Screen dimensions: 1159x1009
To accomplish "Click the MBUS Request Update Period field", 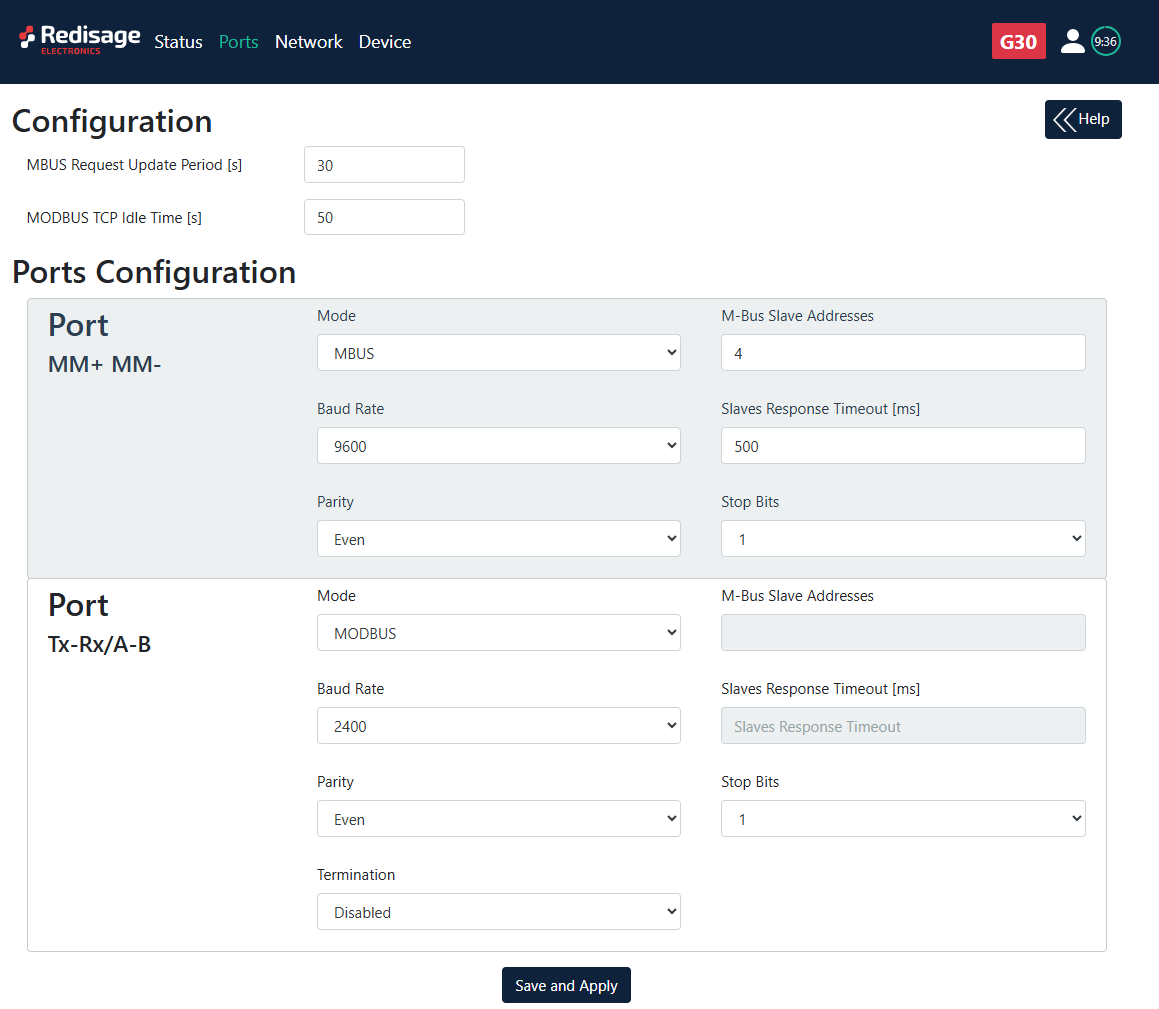I will click(x=384, y=165).
